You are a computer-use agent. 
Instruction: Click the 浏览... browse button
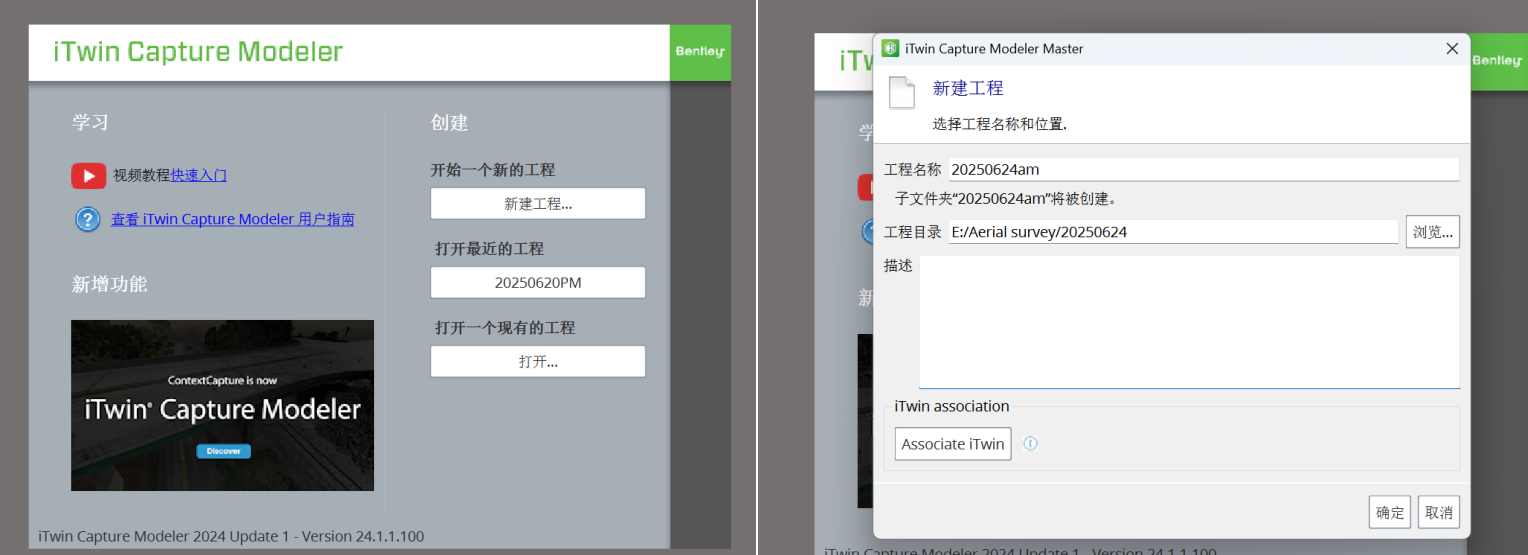click(1432, 232)
